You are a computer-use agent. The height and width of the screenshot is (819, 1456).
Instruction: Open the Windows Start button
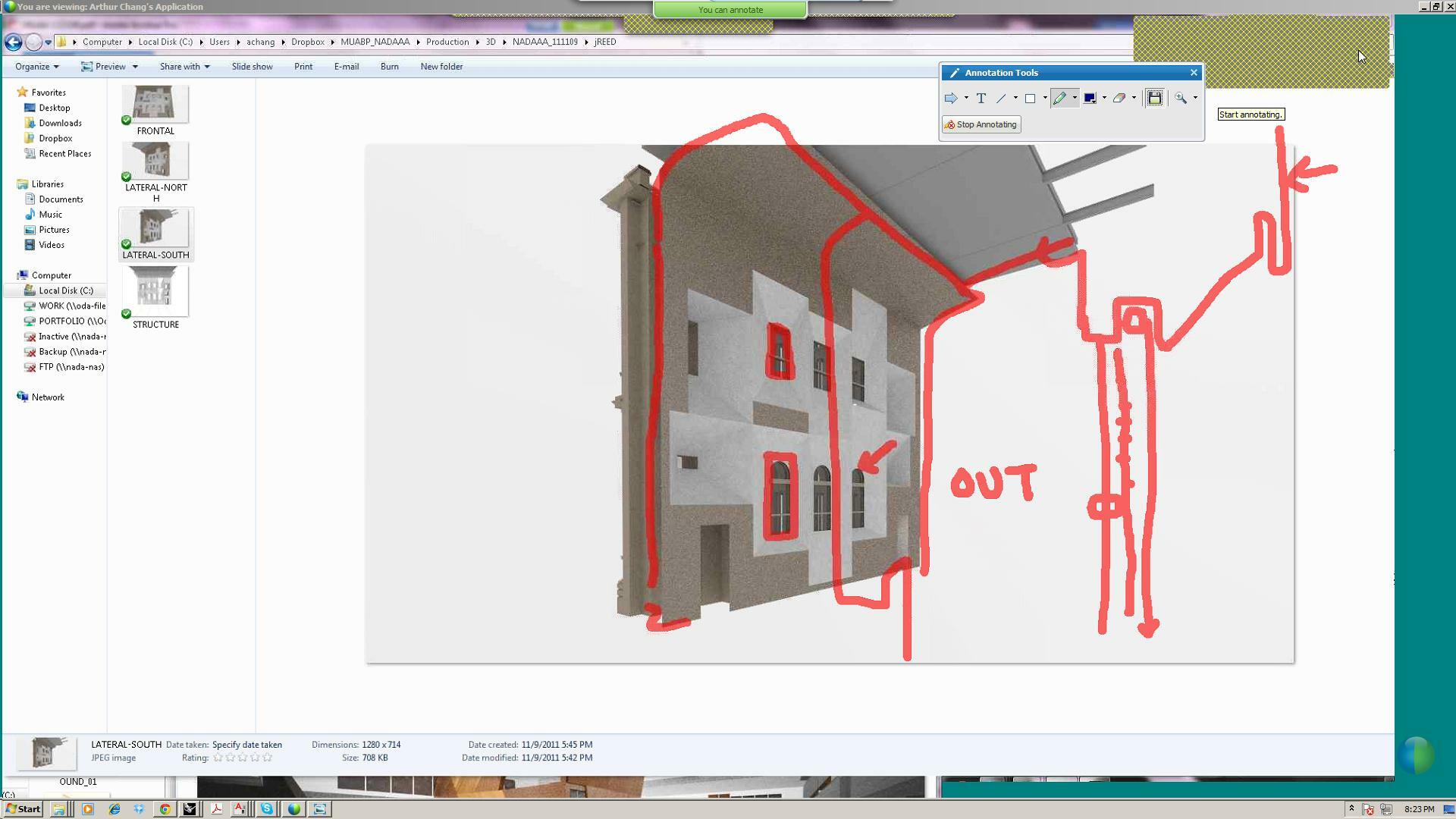click(x=23, y=809)
